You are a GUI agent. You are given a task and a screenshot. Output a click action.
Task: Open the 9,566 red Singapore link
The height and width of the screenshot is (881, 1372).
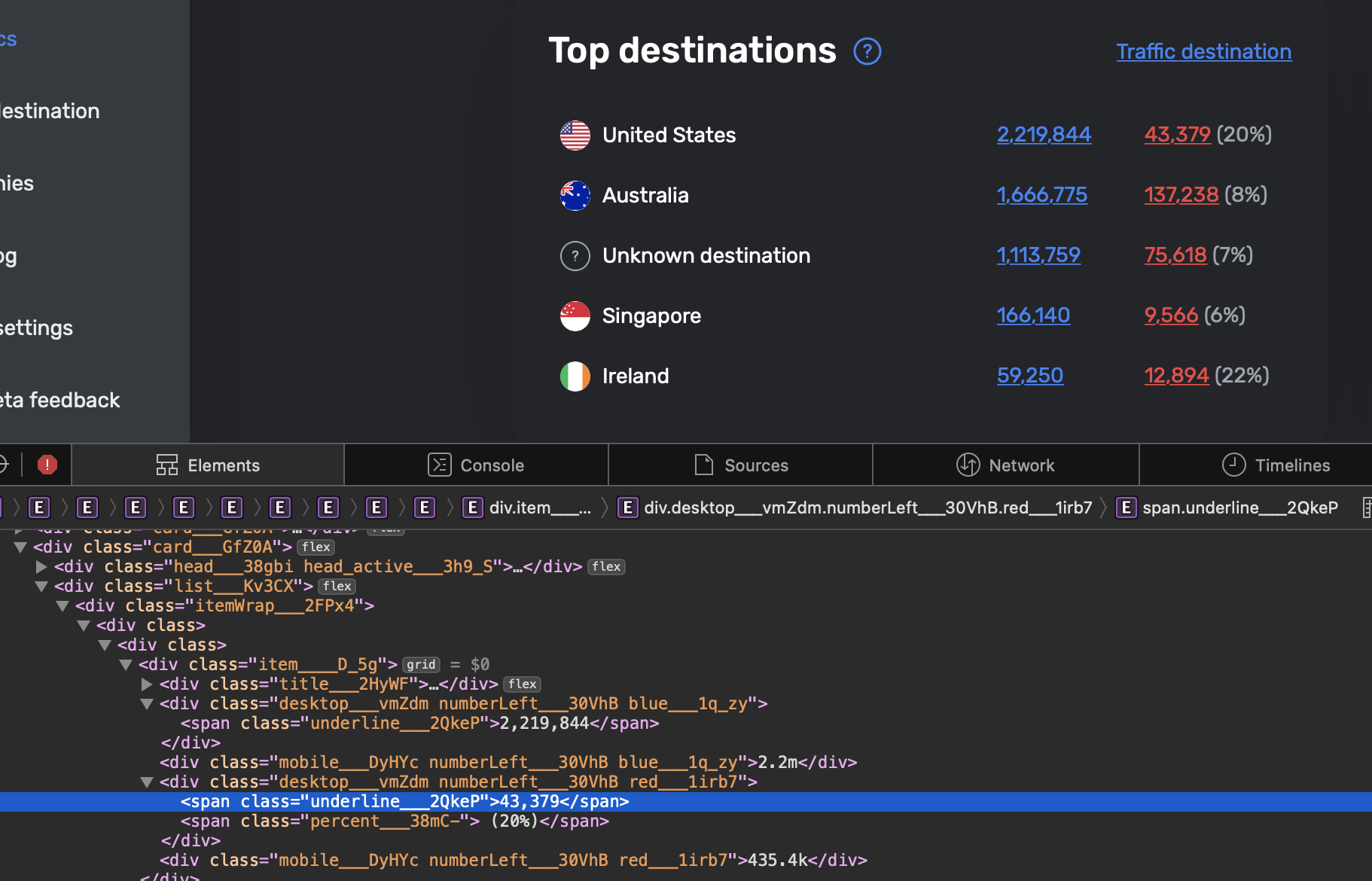pos(1171,316)
